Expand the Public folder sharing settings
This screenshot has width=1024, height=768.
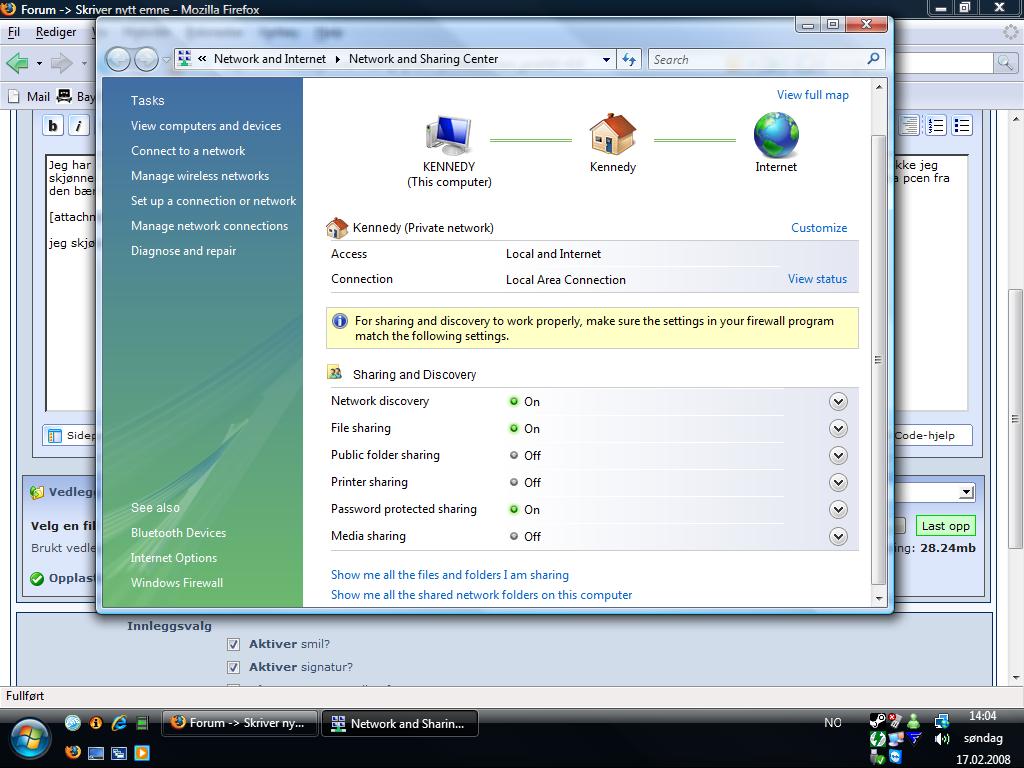[838, 455]
